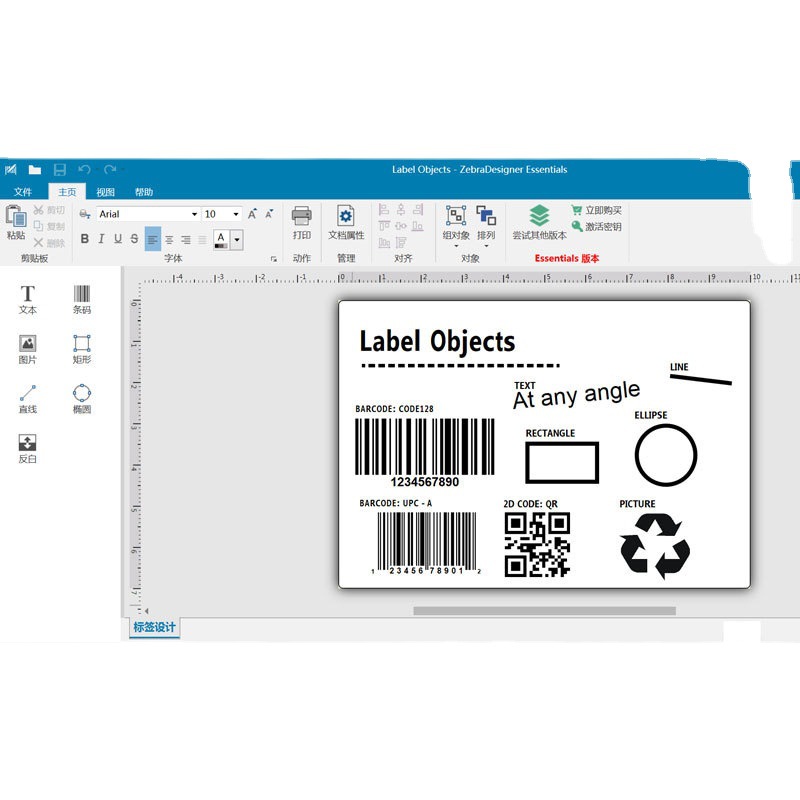
Task: Click Try Other Versions (尝试其他版本) layers icon
Action: click(x=539, y=216)
